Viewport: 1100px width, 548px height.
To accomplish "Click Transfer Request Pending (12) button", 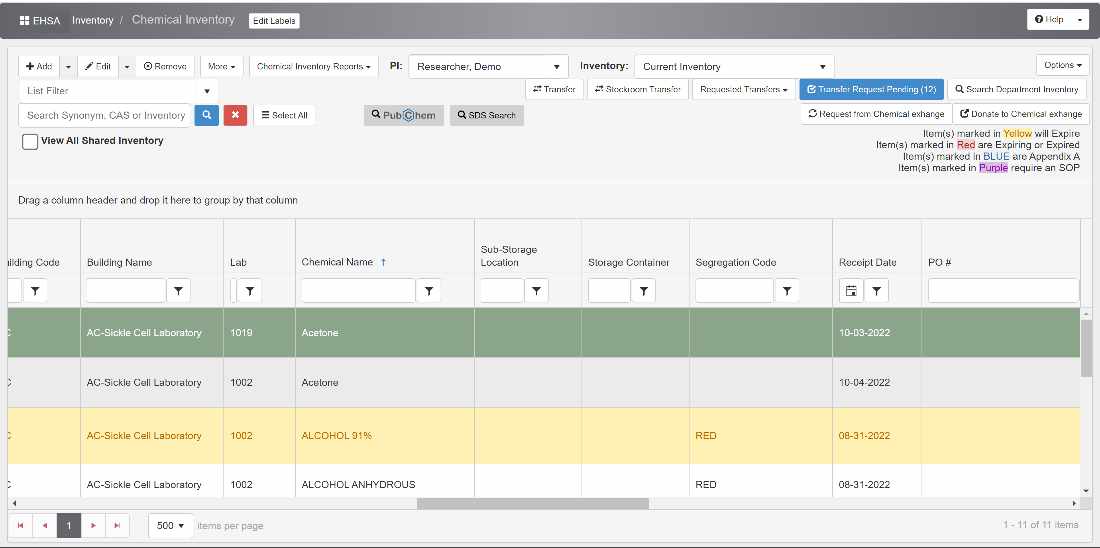I will pyautogui.click(x=871, y=90).
